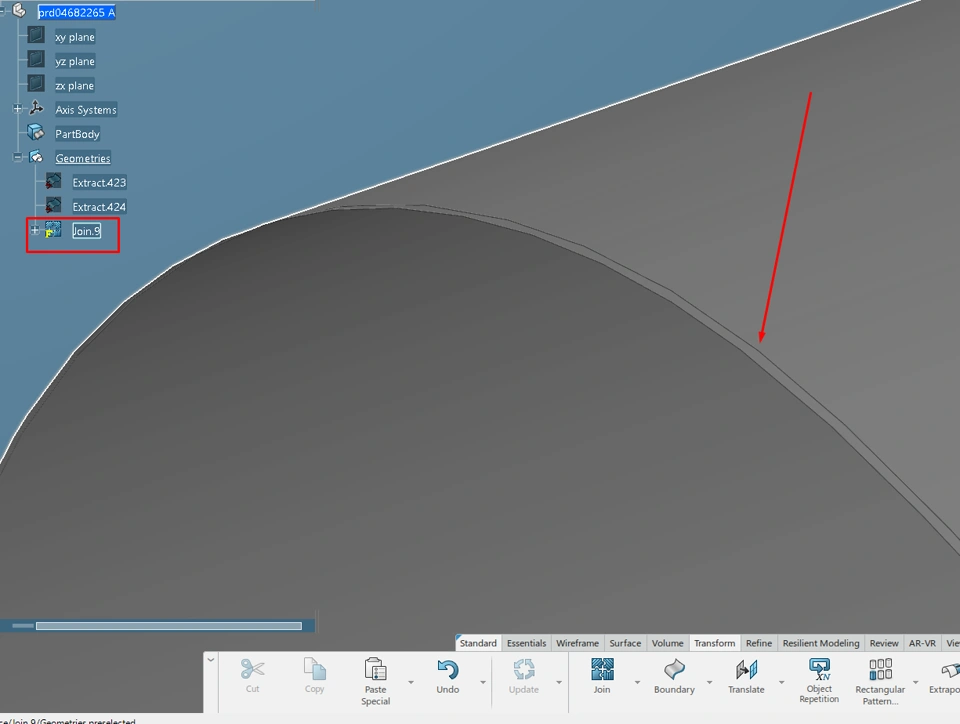
Task: Go to the Volume tab
Action: (667, 643)
